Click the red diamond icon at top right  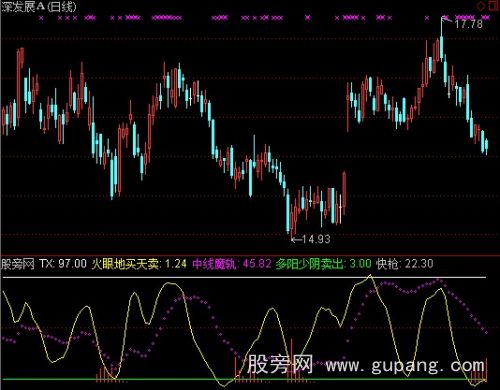tap(481, 6)
